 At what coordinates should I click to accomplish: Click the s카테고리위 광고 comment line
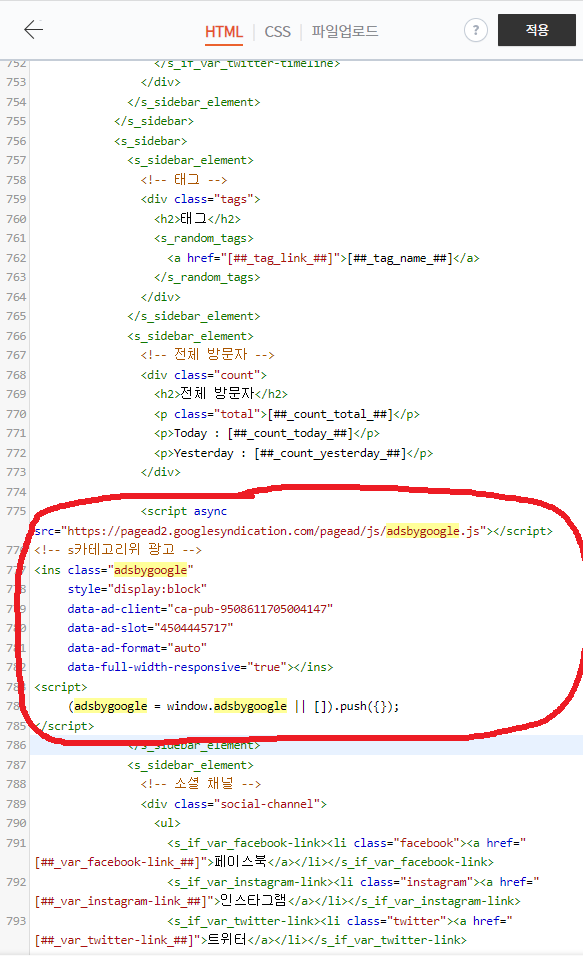(x=118, y=550)
